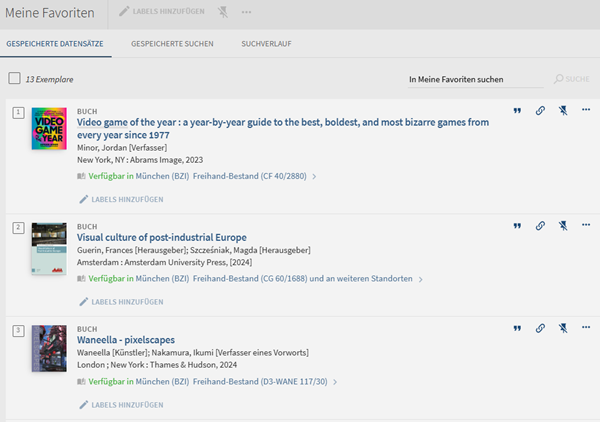The height and width of the screenshot is (422, 600).
Task: Open citation for Video game of the year
Action: coord(517,111)
